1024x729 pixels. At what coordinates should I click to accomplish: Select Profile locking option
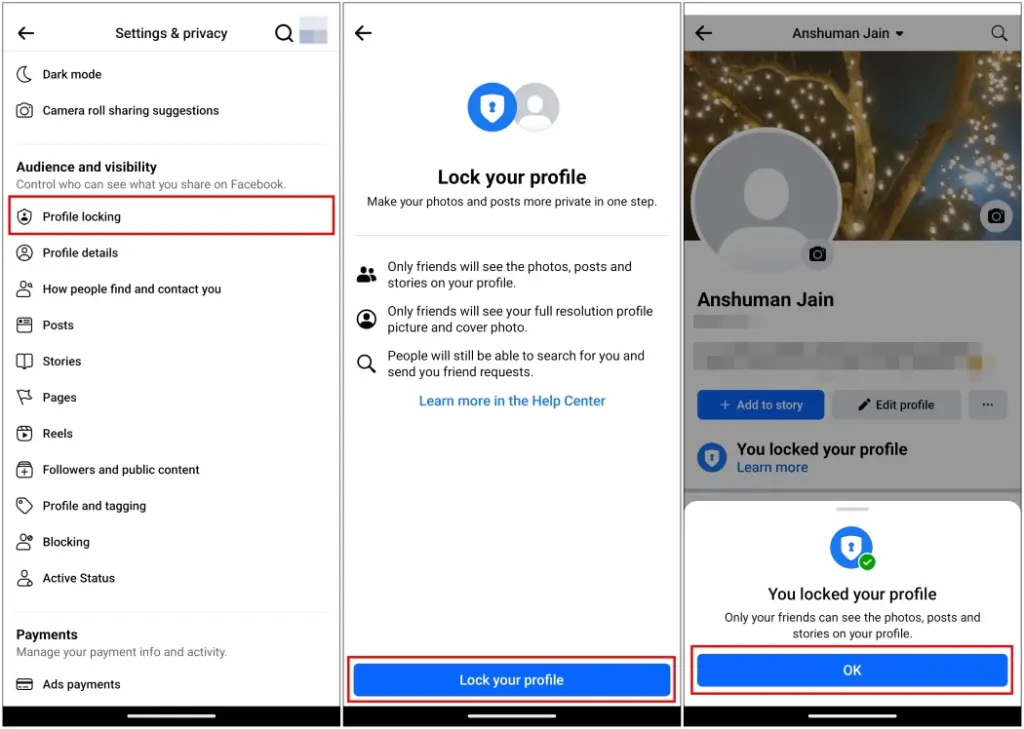(x=171, y=216)
